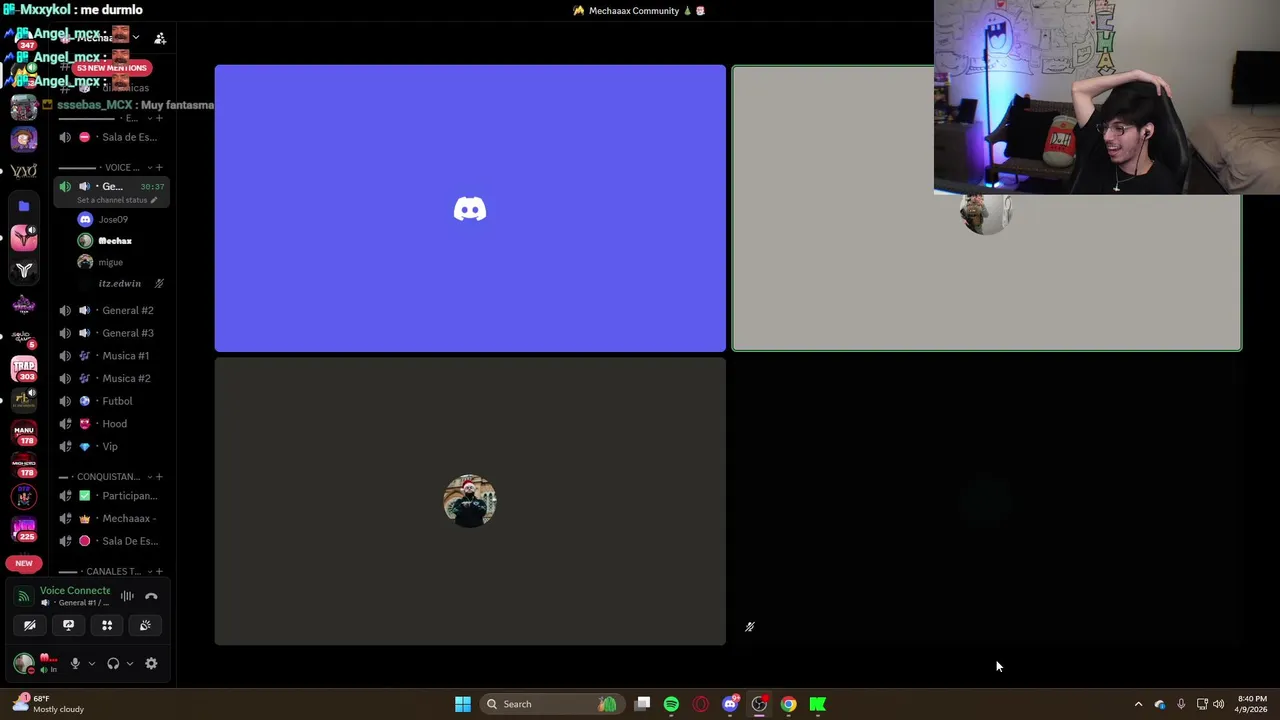The height and width of the screenshot is (720, 1280).
Task: Open server icon with 225 badge
Action: [24, 528]
